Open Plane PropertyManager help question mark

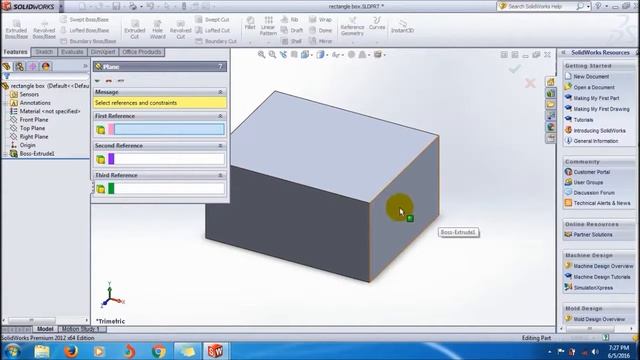tap(220, 67)
